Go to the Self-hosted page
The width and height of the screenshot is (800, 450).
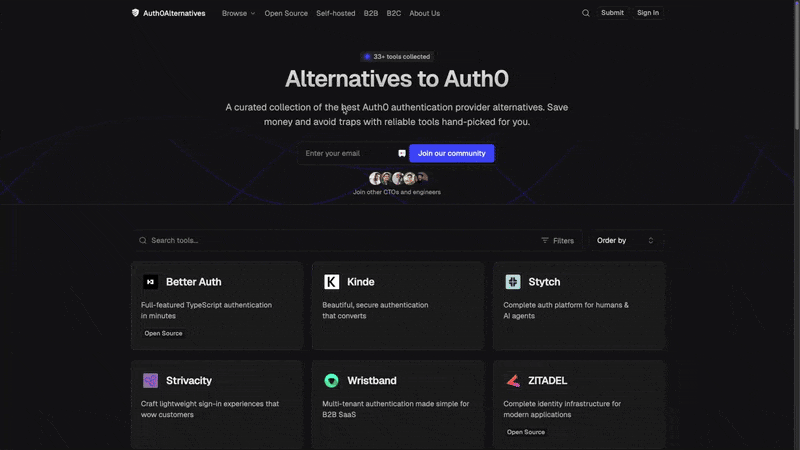point(336,13)
